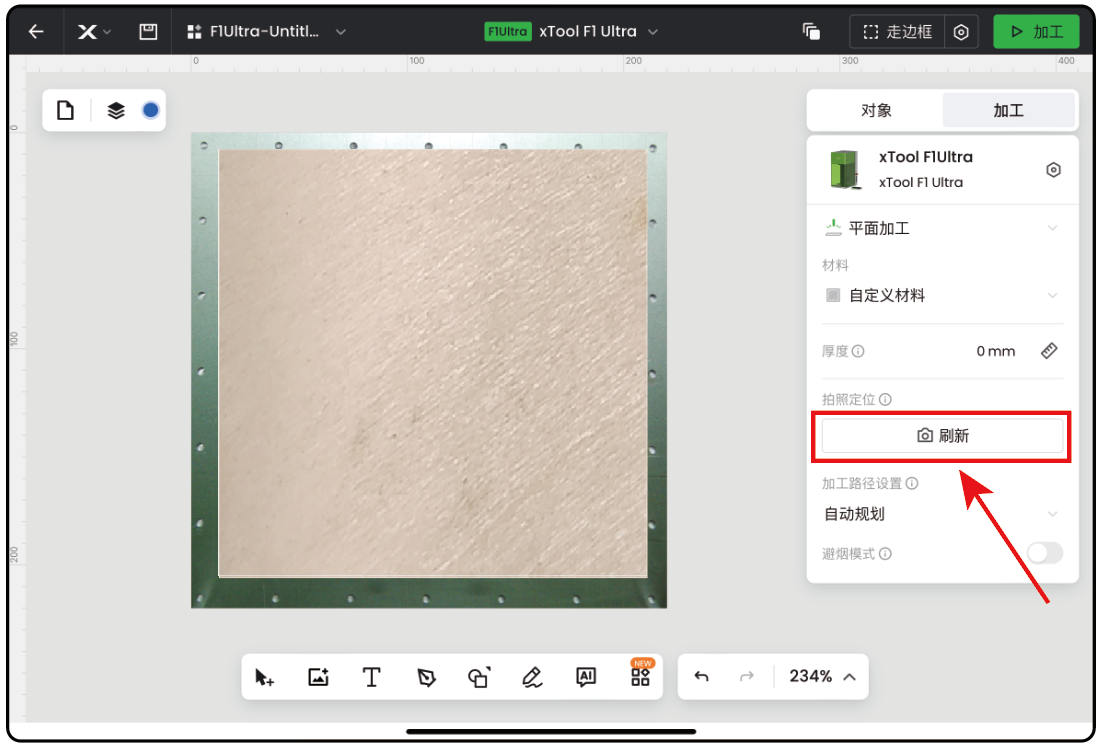
Task: Save project with the floppy disk icon
Action: 148,32
